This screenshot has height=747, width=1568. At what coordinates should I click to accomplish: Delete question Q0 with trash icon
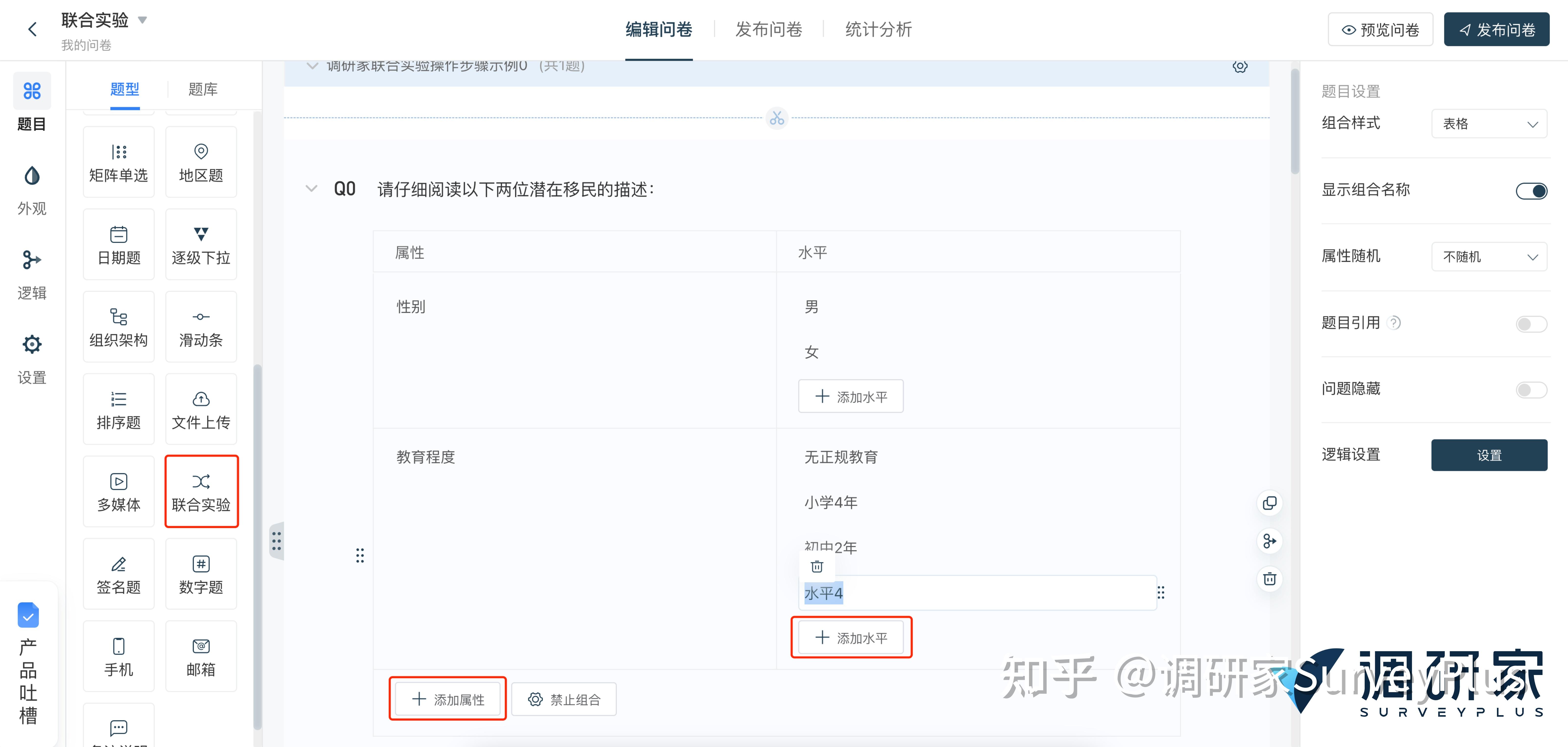tap(1270, 578)
